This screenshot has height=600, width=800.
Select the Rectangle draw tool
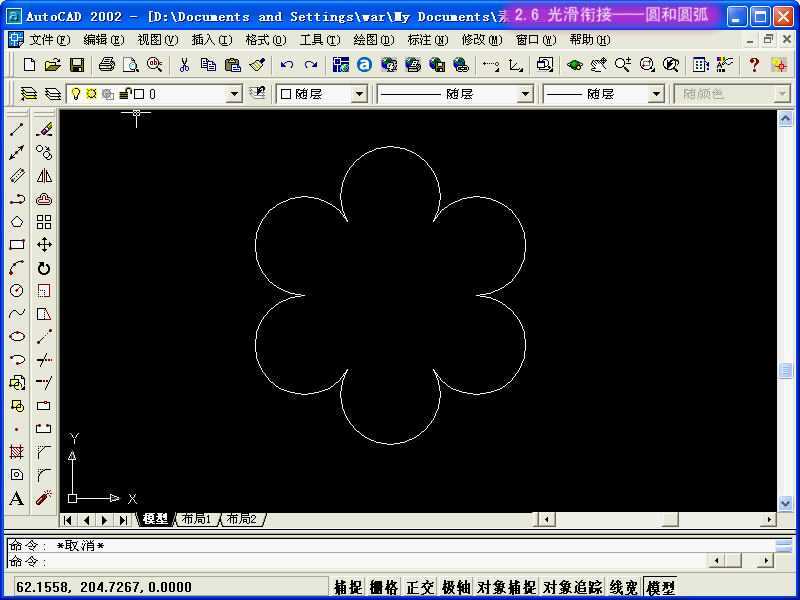(17, 244)
